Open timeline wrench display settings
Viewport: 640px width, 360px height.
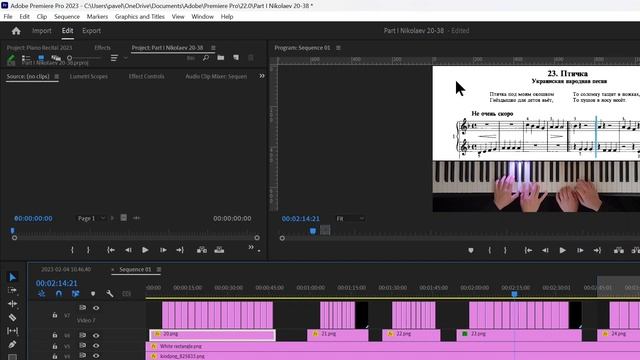click(109, 293)
